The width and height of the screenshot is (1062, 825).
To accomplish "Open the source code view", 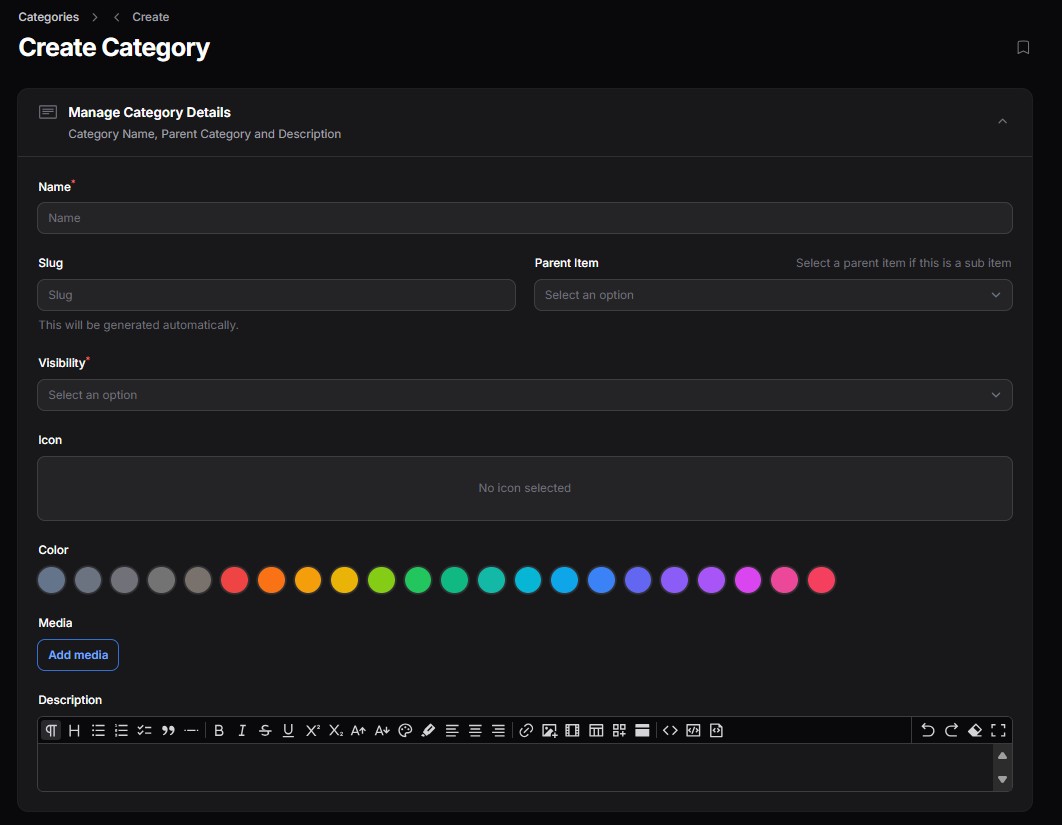I will click(x=717, y=730).
